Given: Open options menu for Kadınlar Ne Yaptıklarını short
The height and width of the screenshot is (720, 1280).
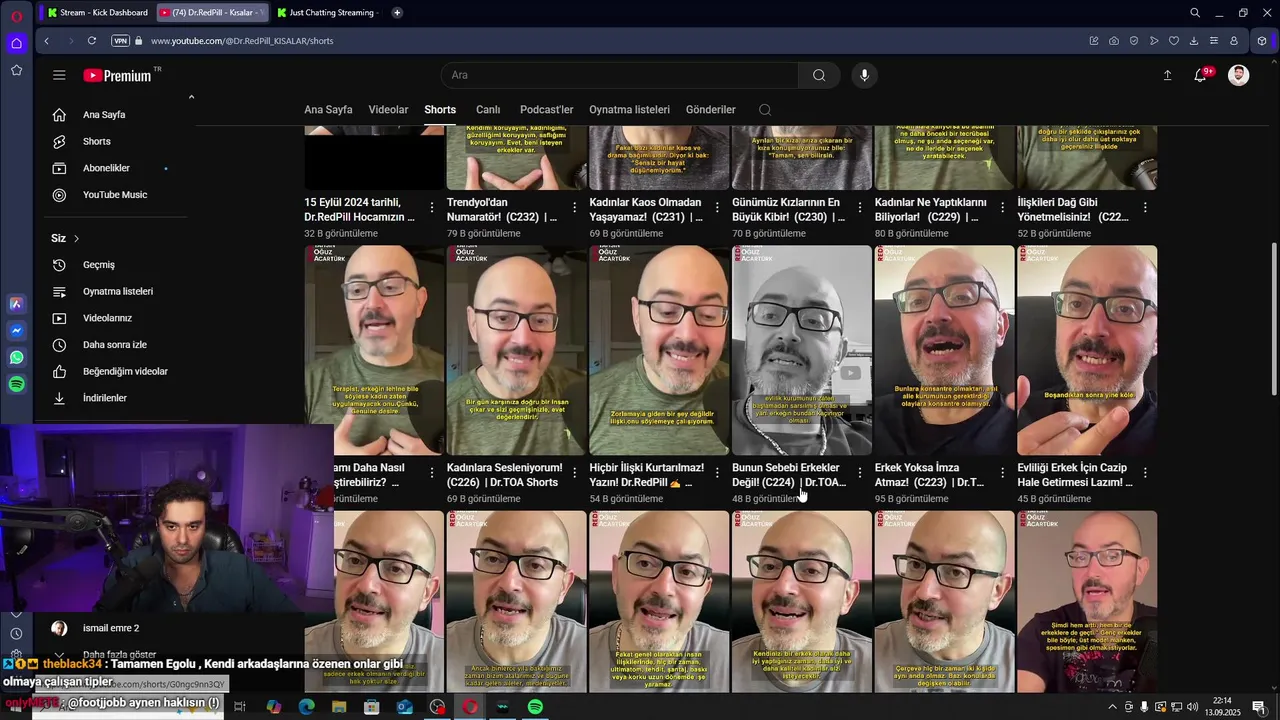Looking at the screenshot, I should click(x=1002, y=207).
